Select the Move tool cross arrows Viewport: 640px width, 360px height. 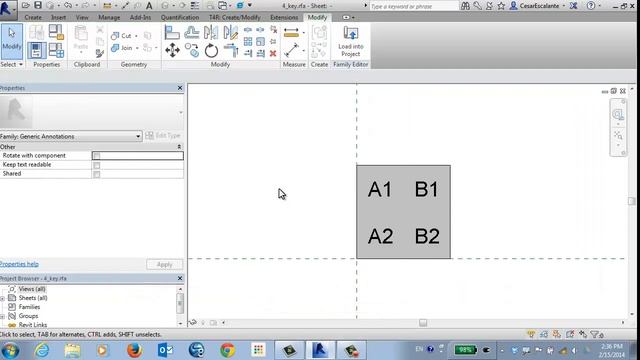tap(172, 51)
